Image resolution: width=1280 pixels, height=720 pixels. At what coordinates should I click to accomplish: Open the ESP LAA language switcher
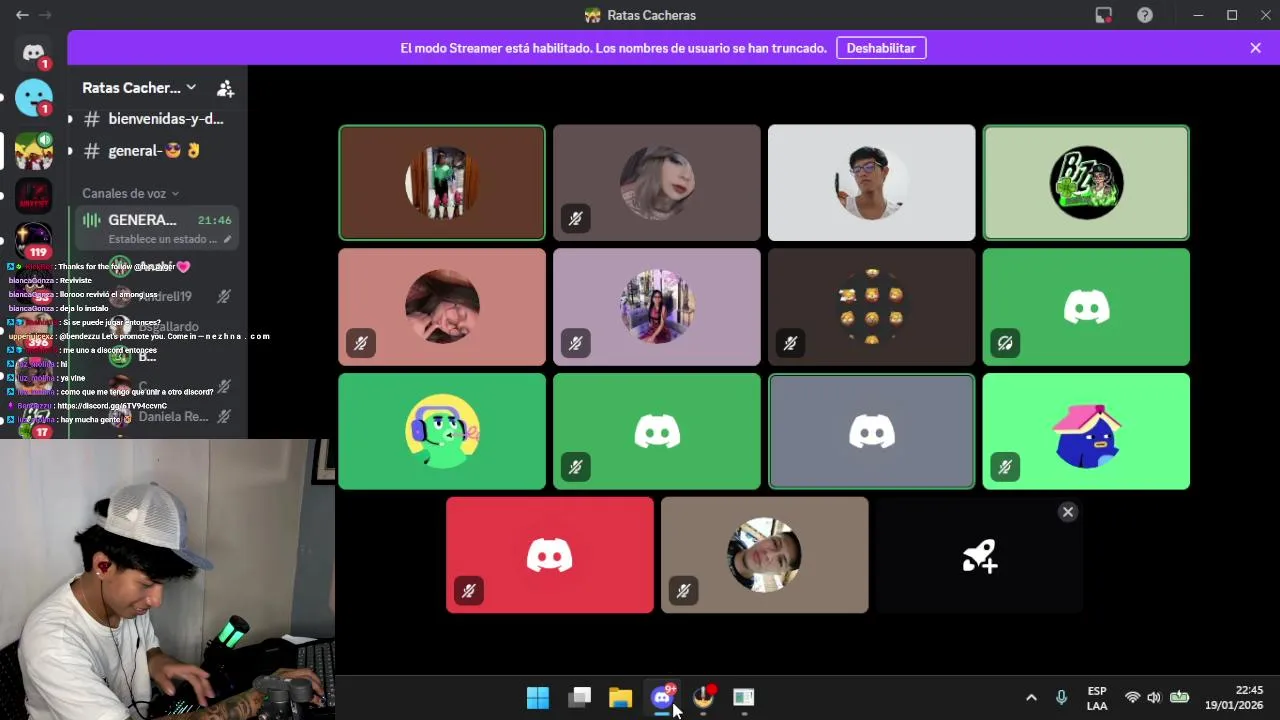1097,698
